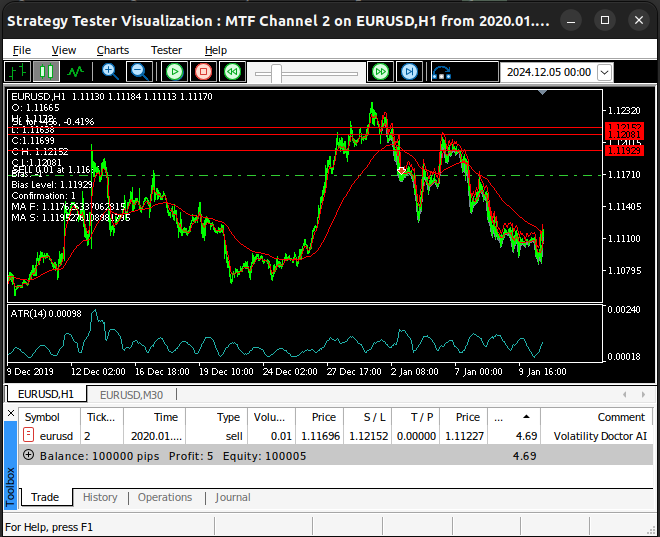Open the Operations tab in Toolbox

(x=165, y=497)
